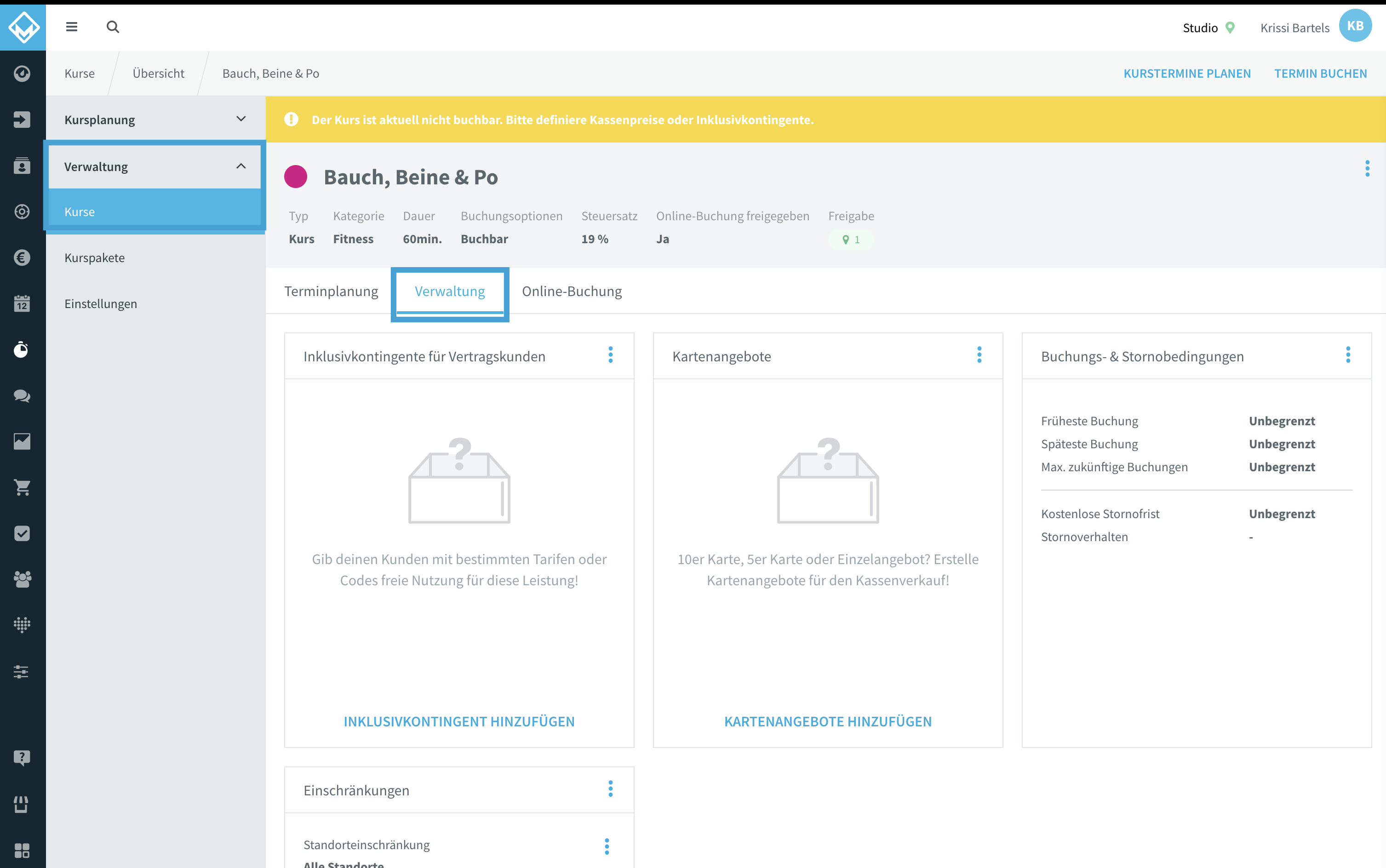The width and height of the screenshot is (1386, 868).
Task: Open the dashboard gauge icon in sidebar
Action: (x=22, y=74)
